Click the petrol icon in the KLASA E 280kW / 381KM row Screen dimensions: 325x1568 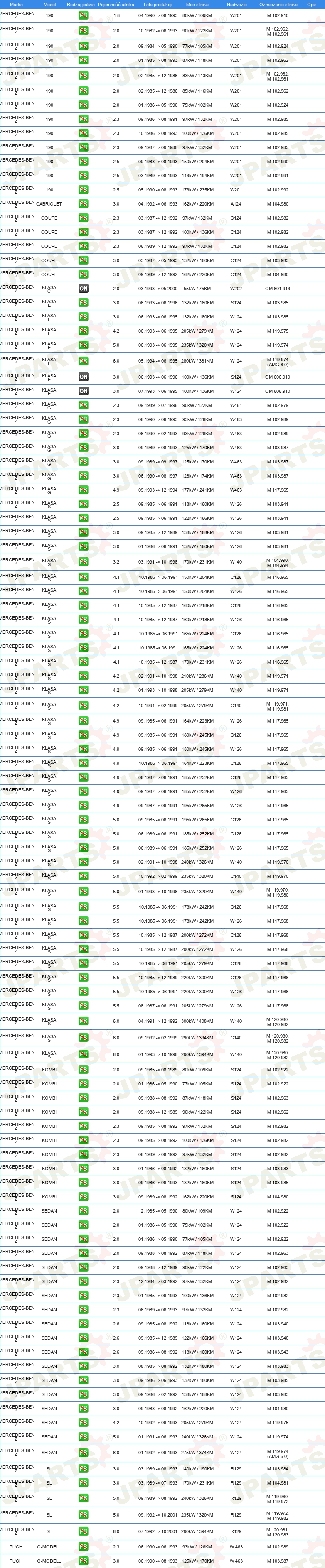[x=84, y=361]
